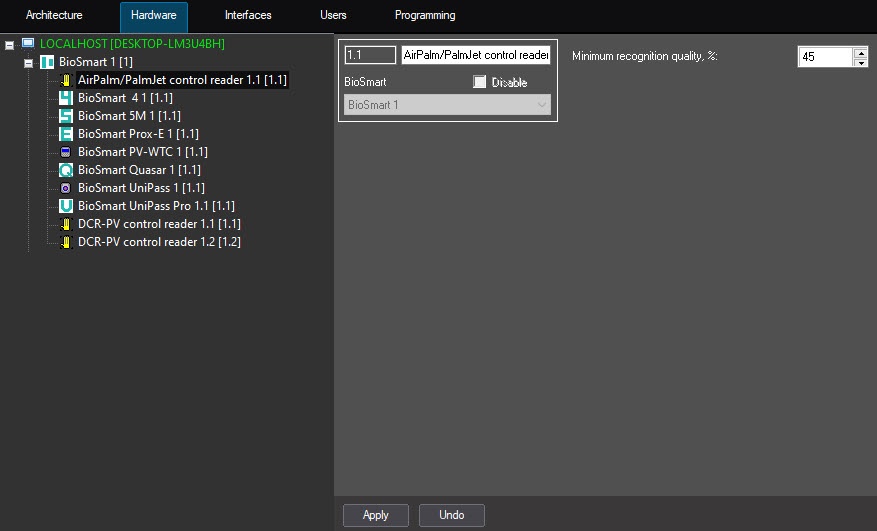Click the BioSmart UniPass 1 icon
Screen dimensions: 877x531
65,187
